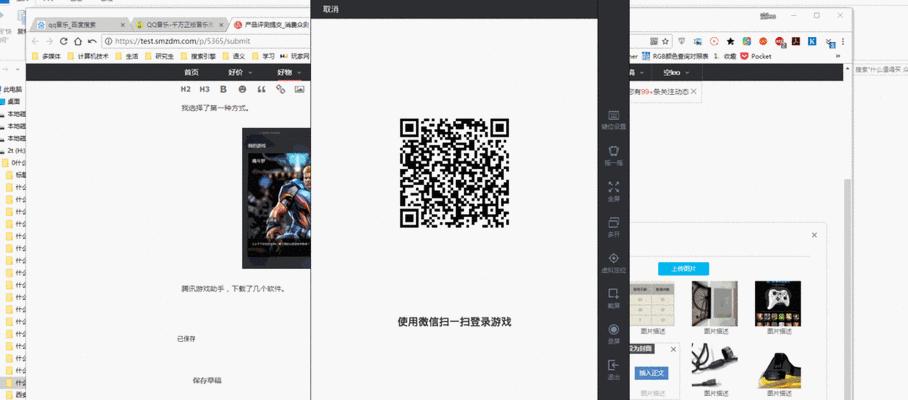This screenshot has height=400, width=908.
Task: Select the 产品评测提交 browser tab
Action: pos(269,25)
